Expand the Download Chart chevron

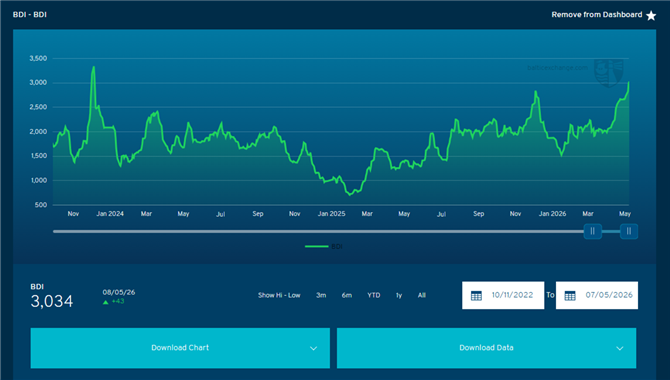point(313,348)
